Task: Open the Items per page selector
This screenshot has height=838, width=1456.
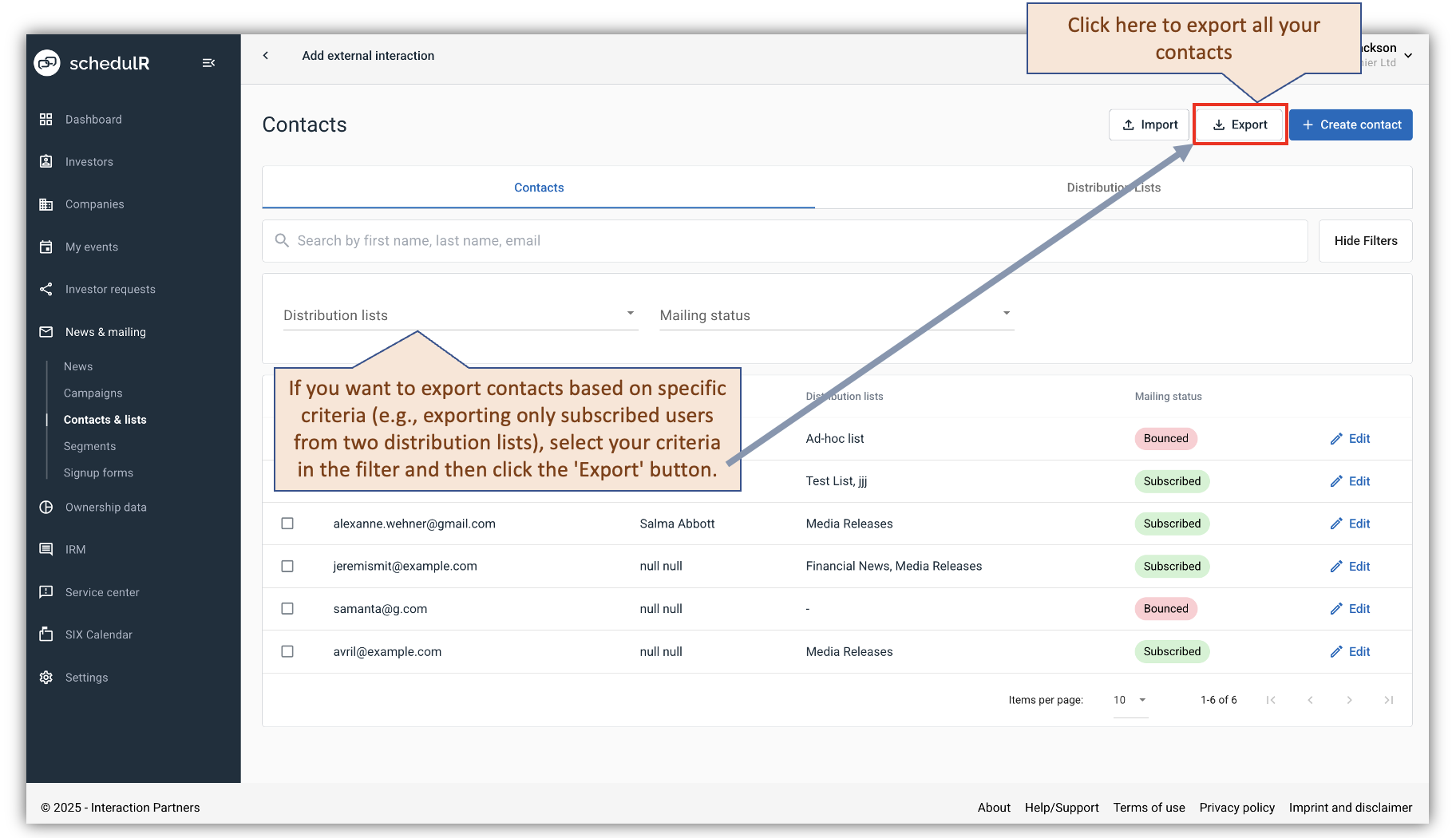Action: [x=1130, y=700]
